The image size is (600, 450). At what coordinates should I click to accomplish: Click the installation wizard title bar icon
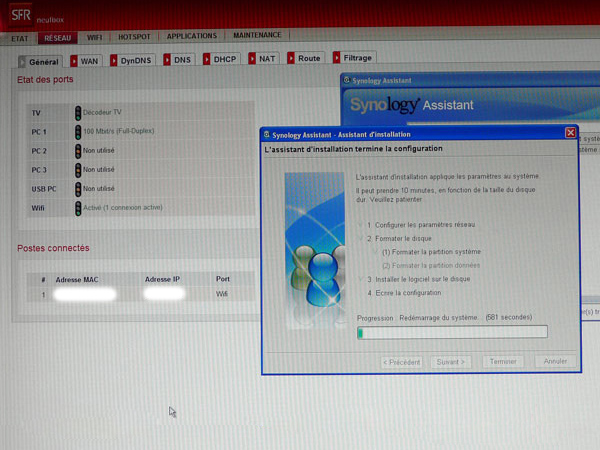click(x=266, y=135)
